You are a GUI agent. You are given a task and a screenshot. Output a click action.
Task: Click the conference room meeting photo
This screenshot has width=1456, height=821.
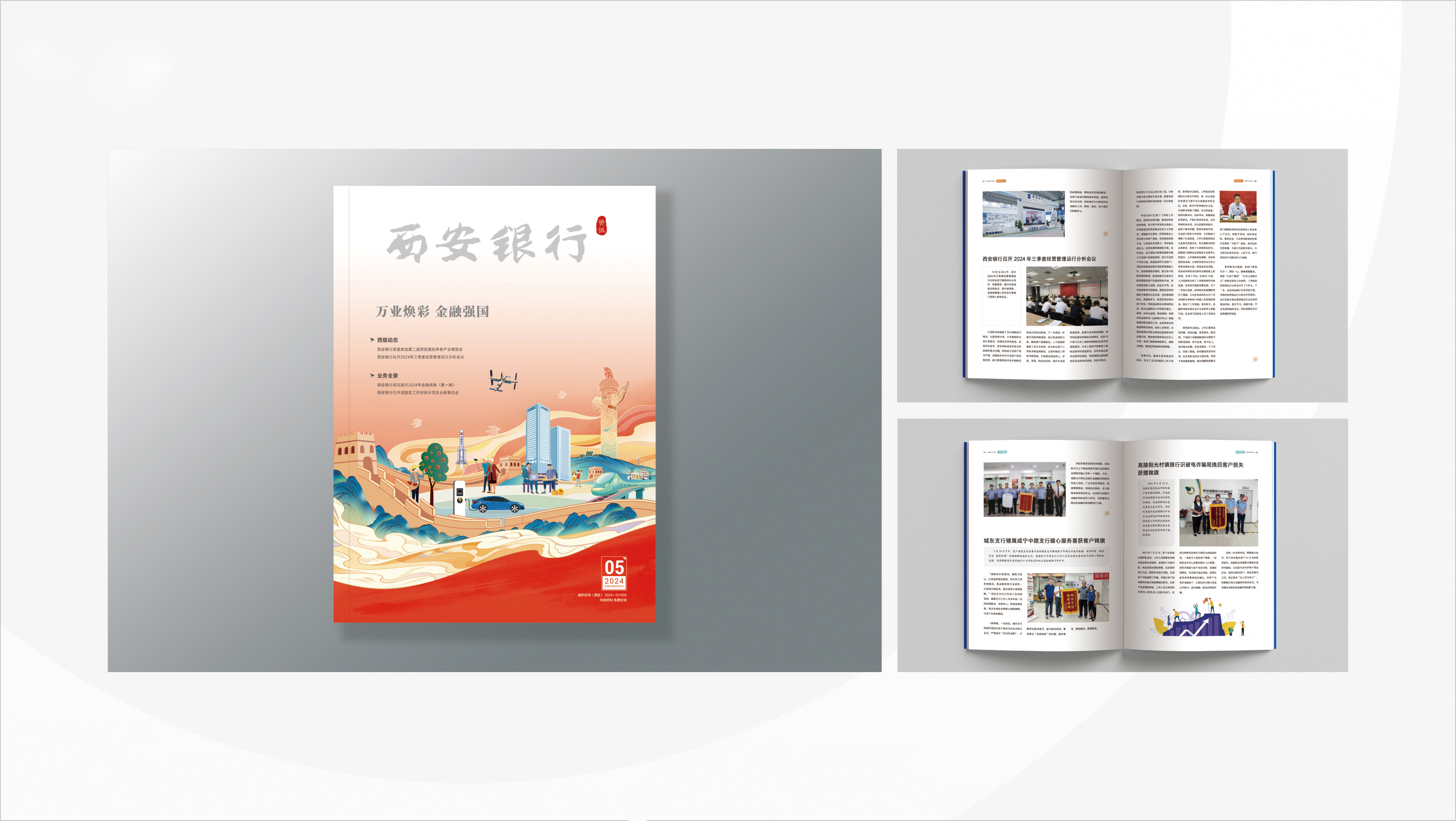(x=1067, y=296)
